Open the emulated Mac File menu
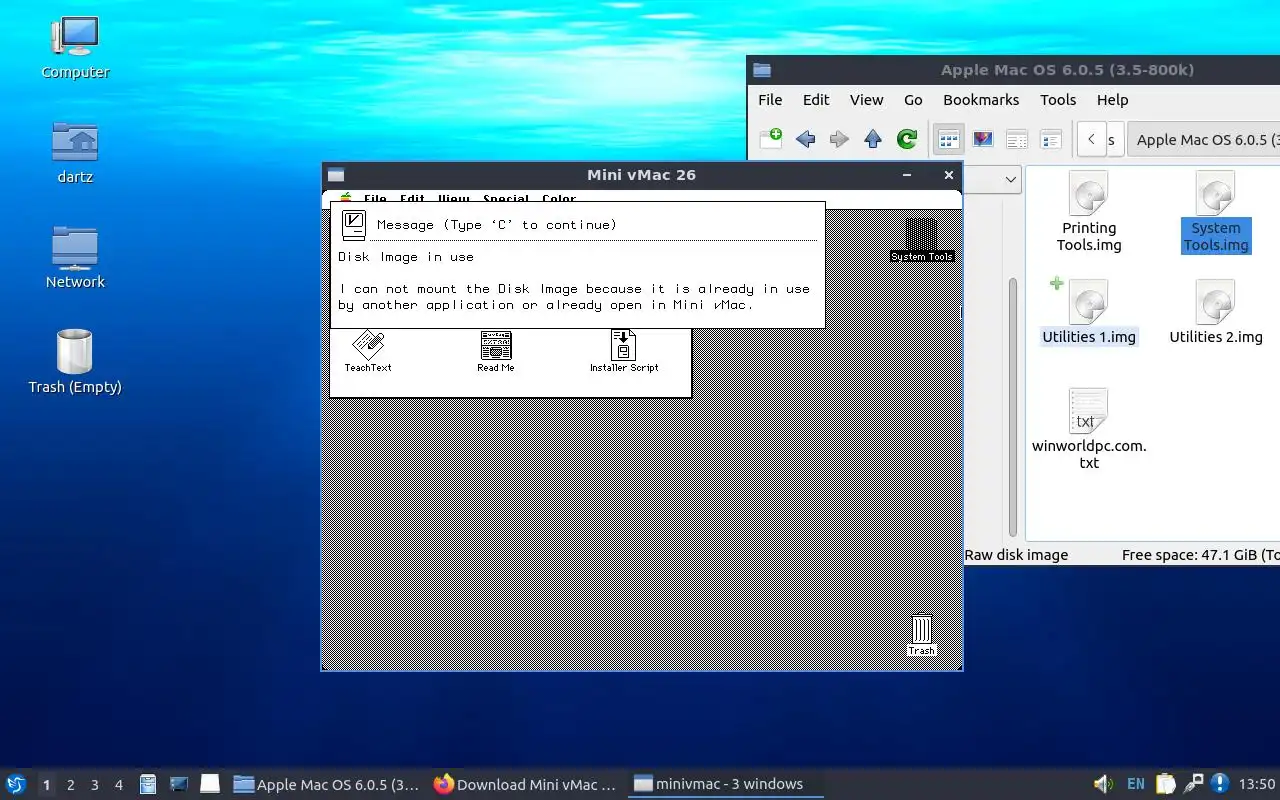1280x800 pixels. [x=375, y=200]
